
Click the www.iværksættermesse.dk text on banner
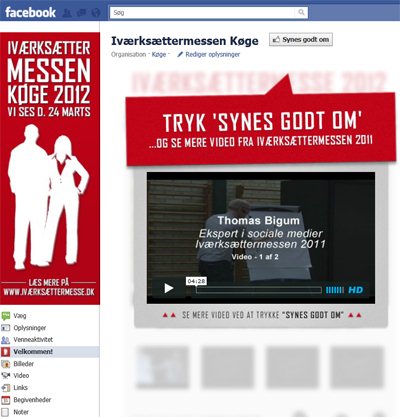tap(49, 292)
